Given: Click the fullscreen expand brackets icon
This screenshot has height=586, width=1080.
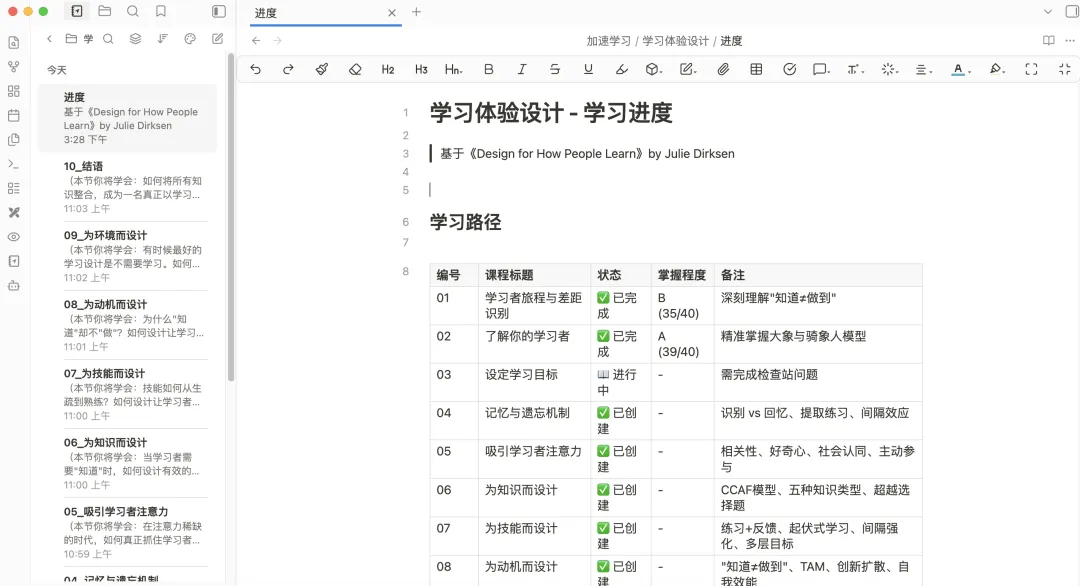Looking at the screenshot, I should [1031, 69].
